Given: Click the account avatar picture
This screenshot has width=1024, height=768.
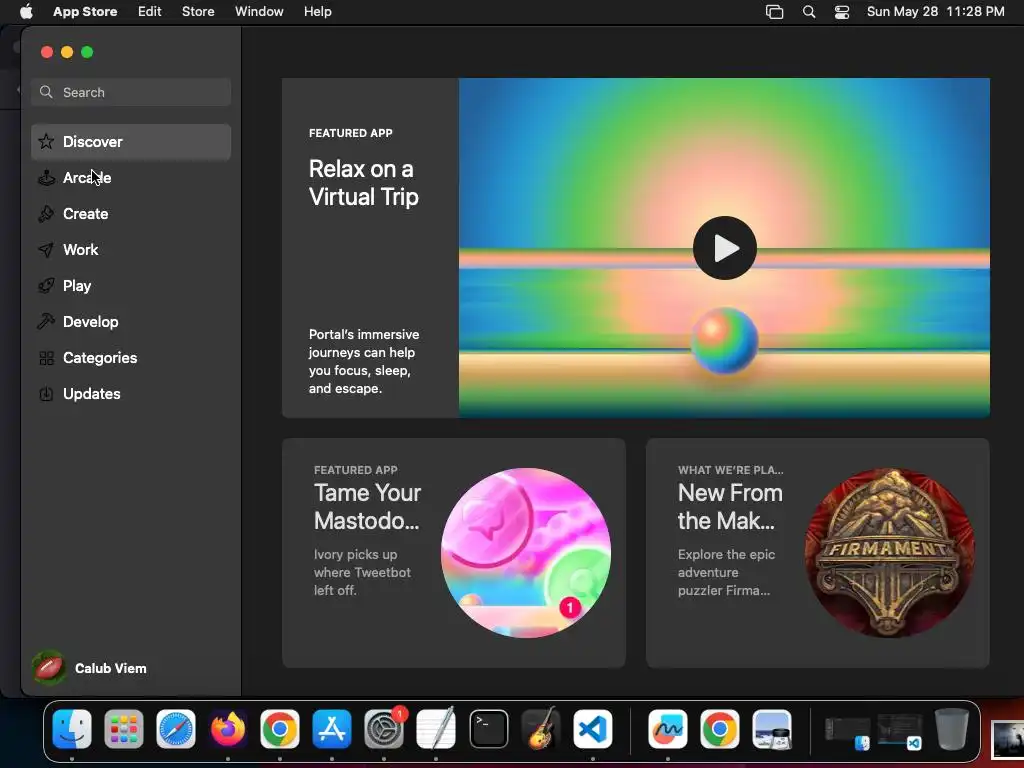Looking at the screenshot, I should pos(49,668).
